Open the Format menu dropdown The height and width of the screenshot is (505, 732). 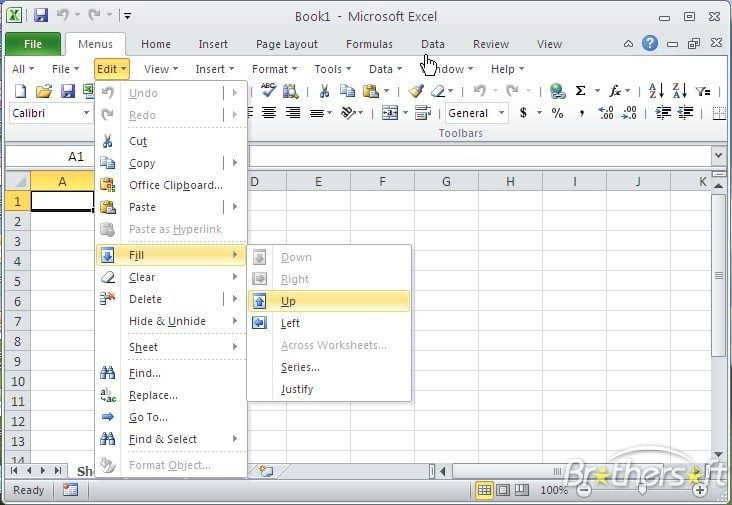274,69
